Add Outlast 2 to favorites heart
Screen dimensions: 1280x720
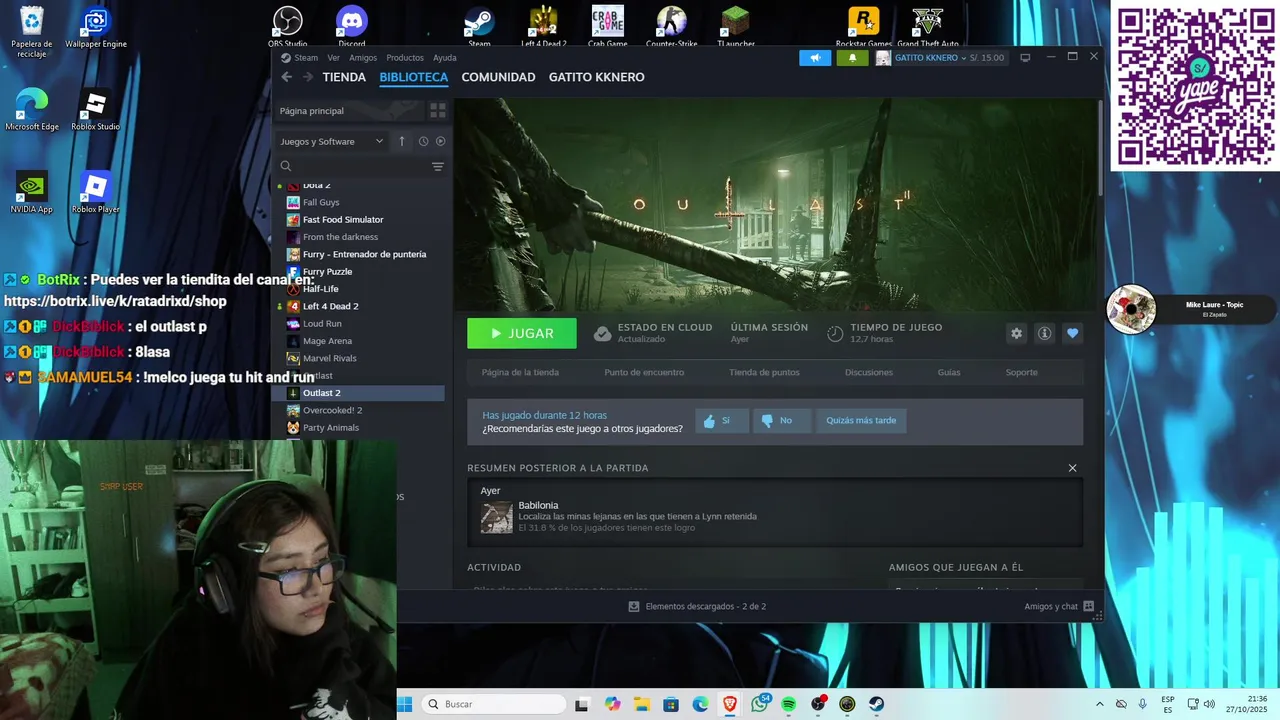1072,334
